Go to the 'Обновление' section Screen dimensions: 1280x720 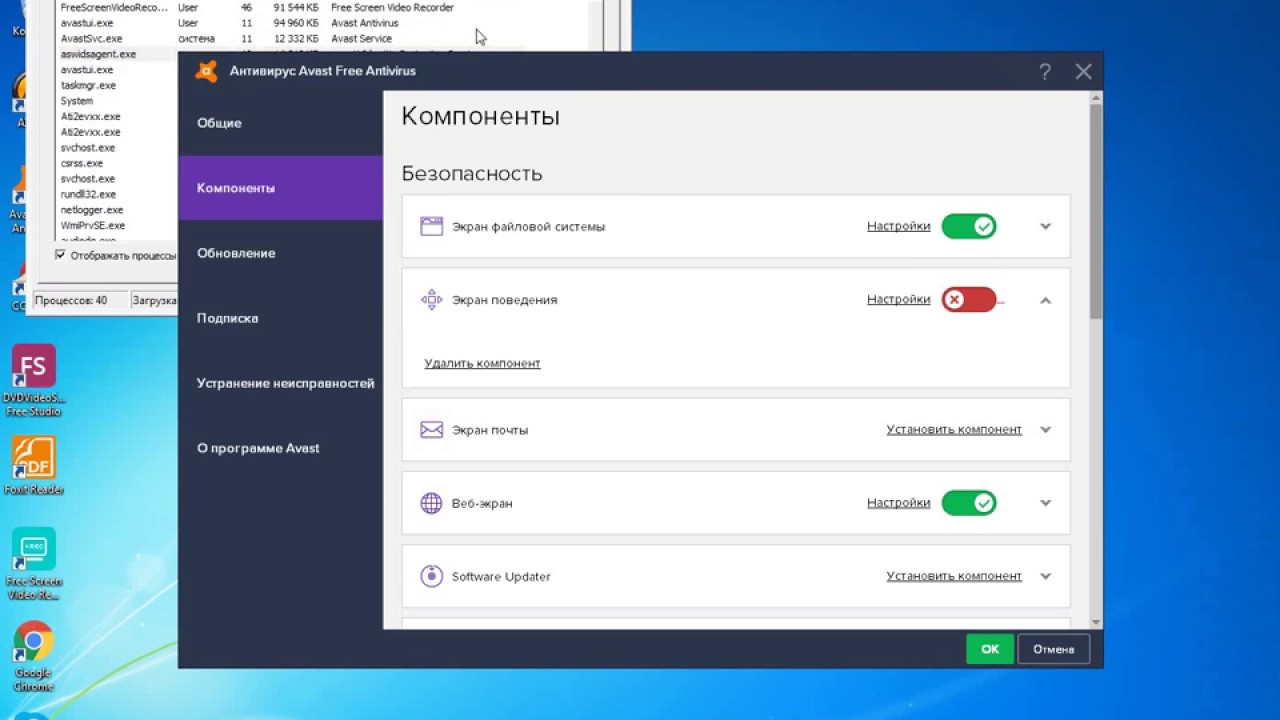(281, 253)
